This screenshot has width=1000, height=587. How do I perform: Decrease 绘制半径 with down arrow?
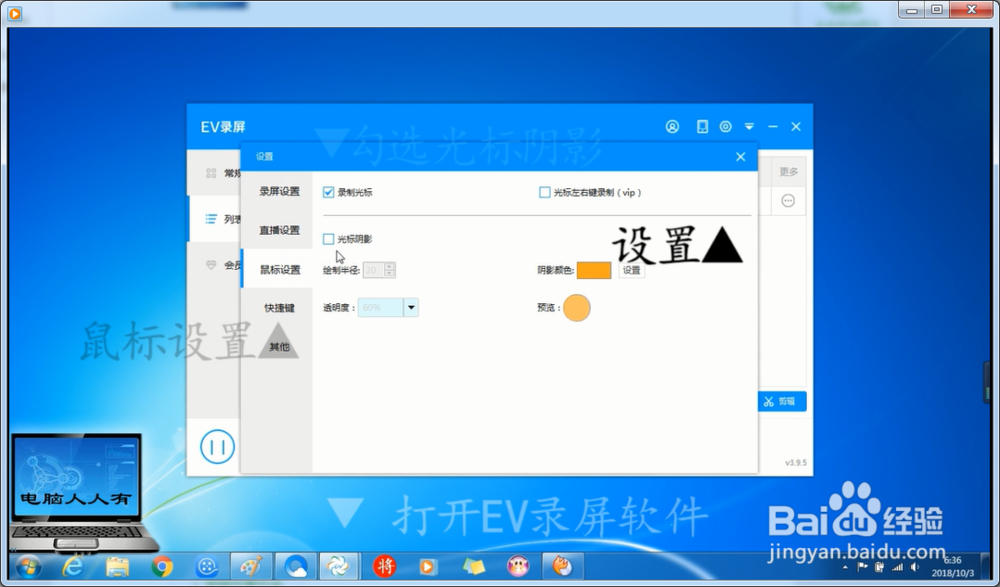pyautogui.click(x=390, y=274)
